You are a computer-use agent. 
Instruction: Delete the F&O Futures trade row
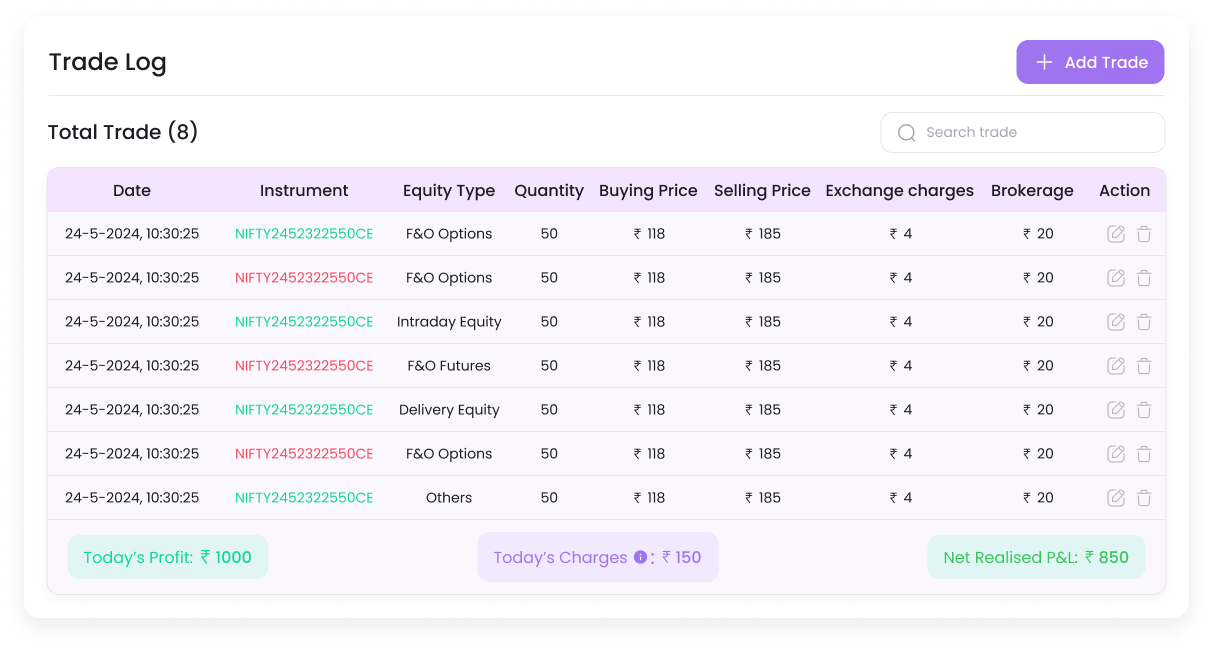pos(1144,366)
